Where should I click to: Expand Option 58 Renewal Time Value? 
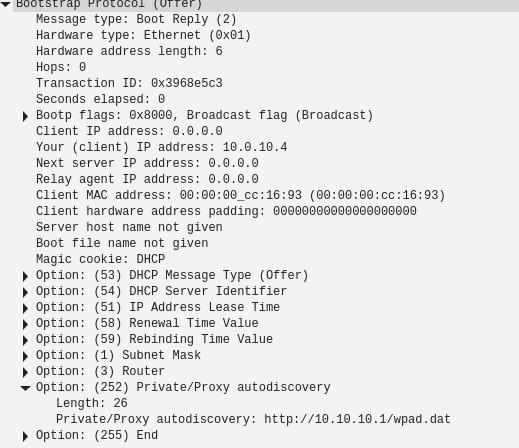25,324
